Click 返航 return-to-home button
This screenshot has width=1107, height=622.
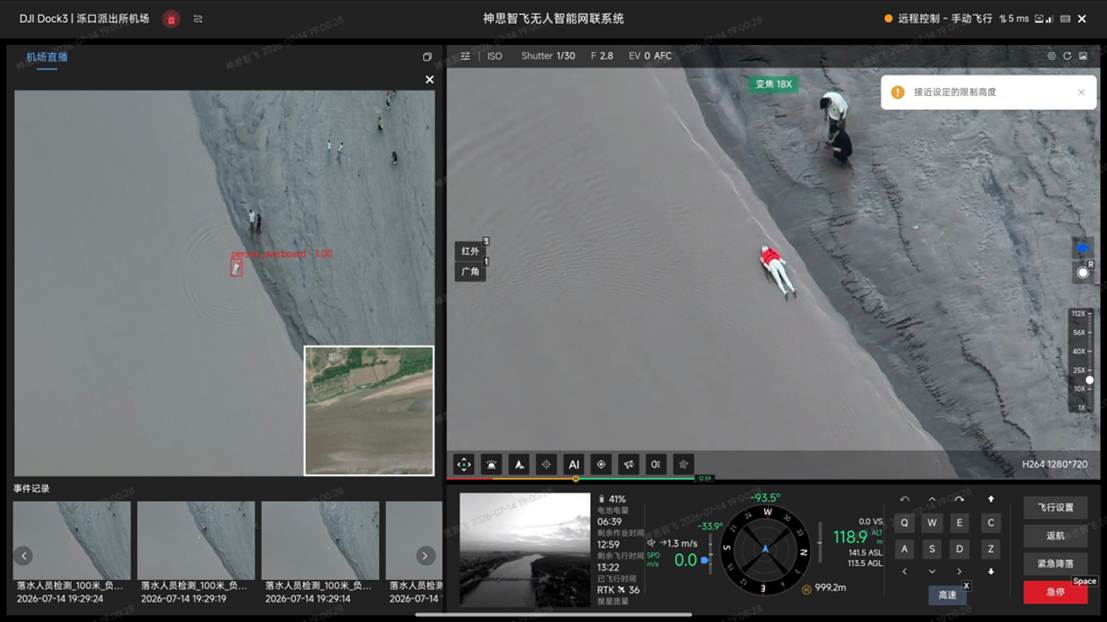(x=1055, y=536)
